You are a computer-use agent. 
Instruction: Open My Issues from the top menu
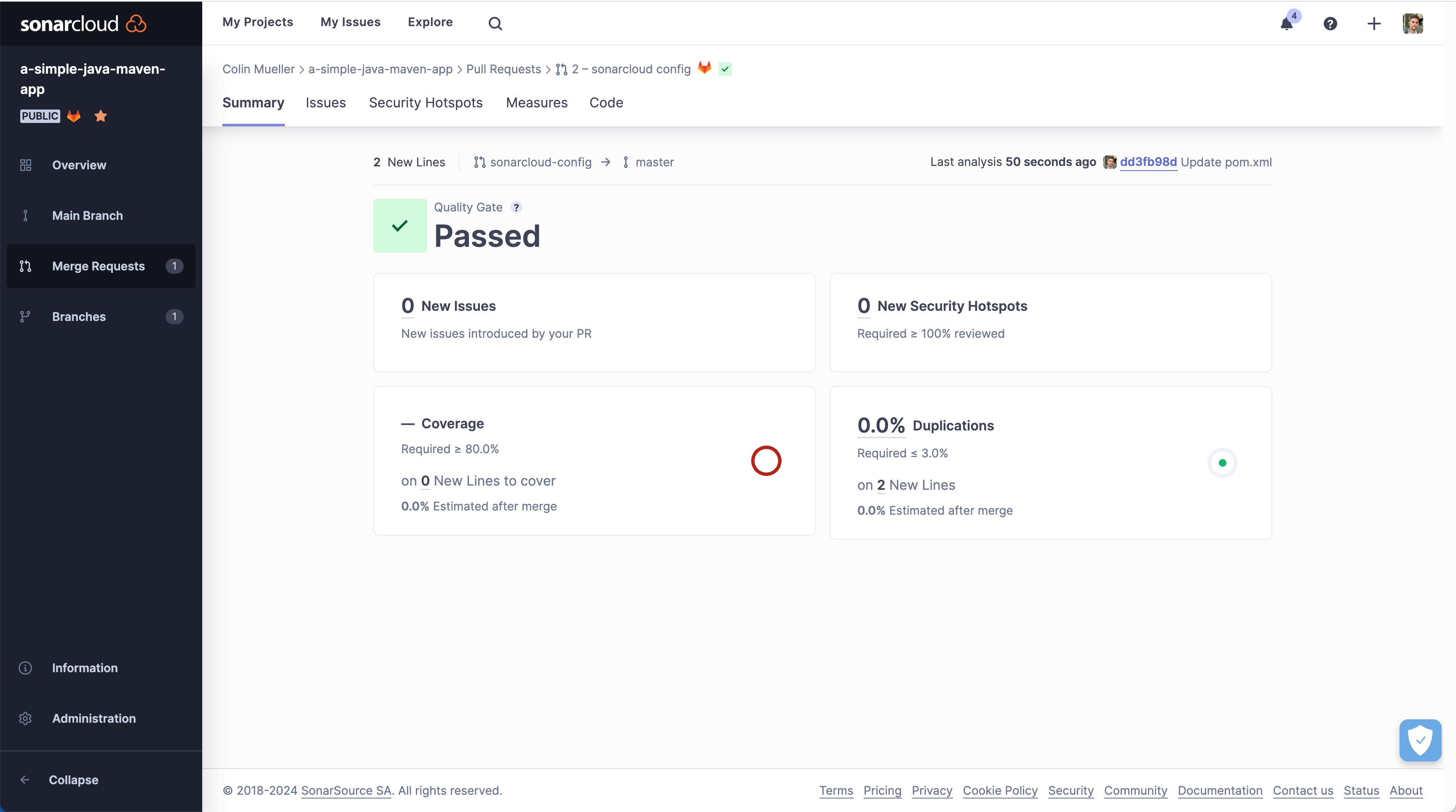click(350, 22)
